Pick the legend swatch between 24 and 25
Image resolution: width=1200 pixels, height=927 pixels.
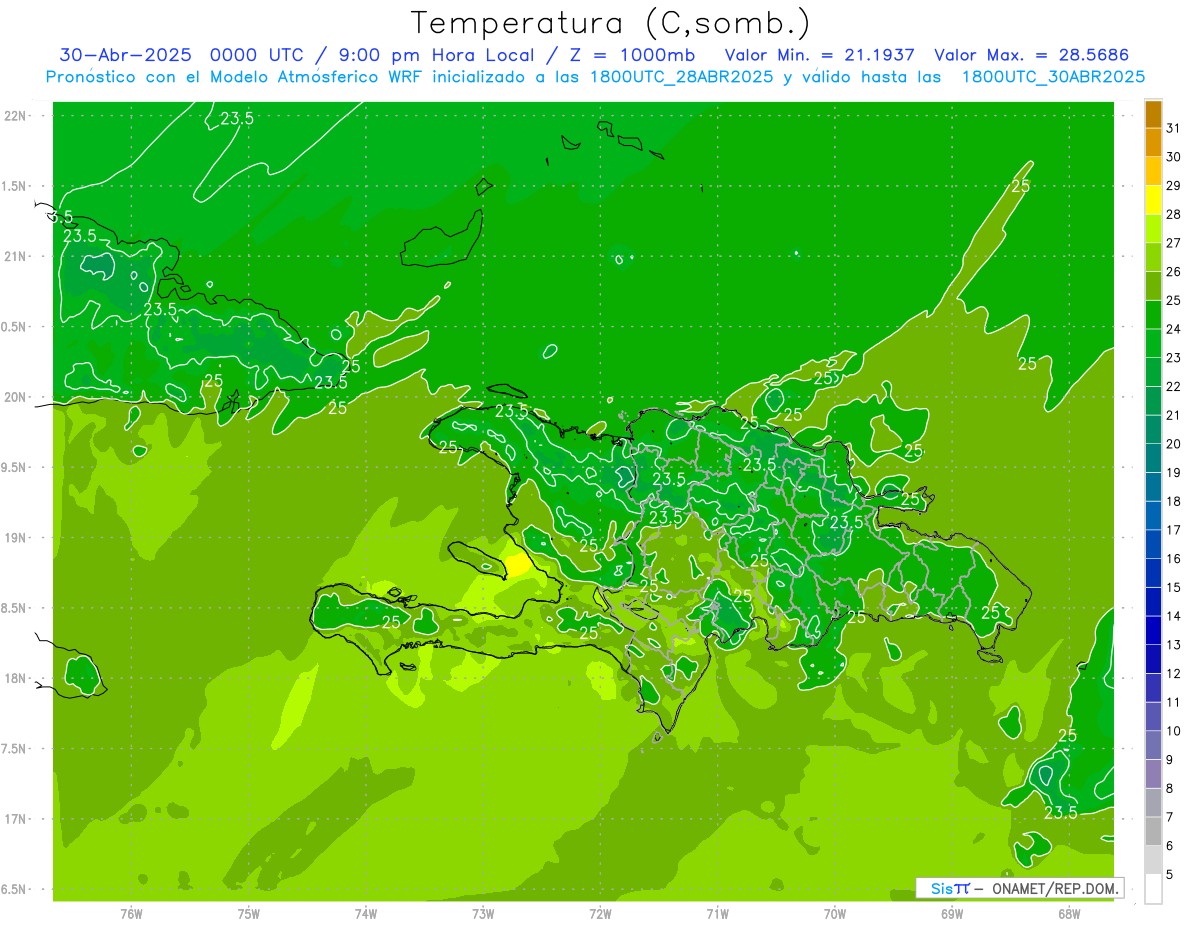point(1153,314)
